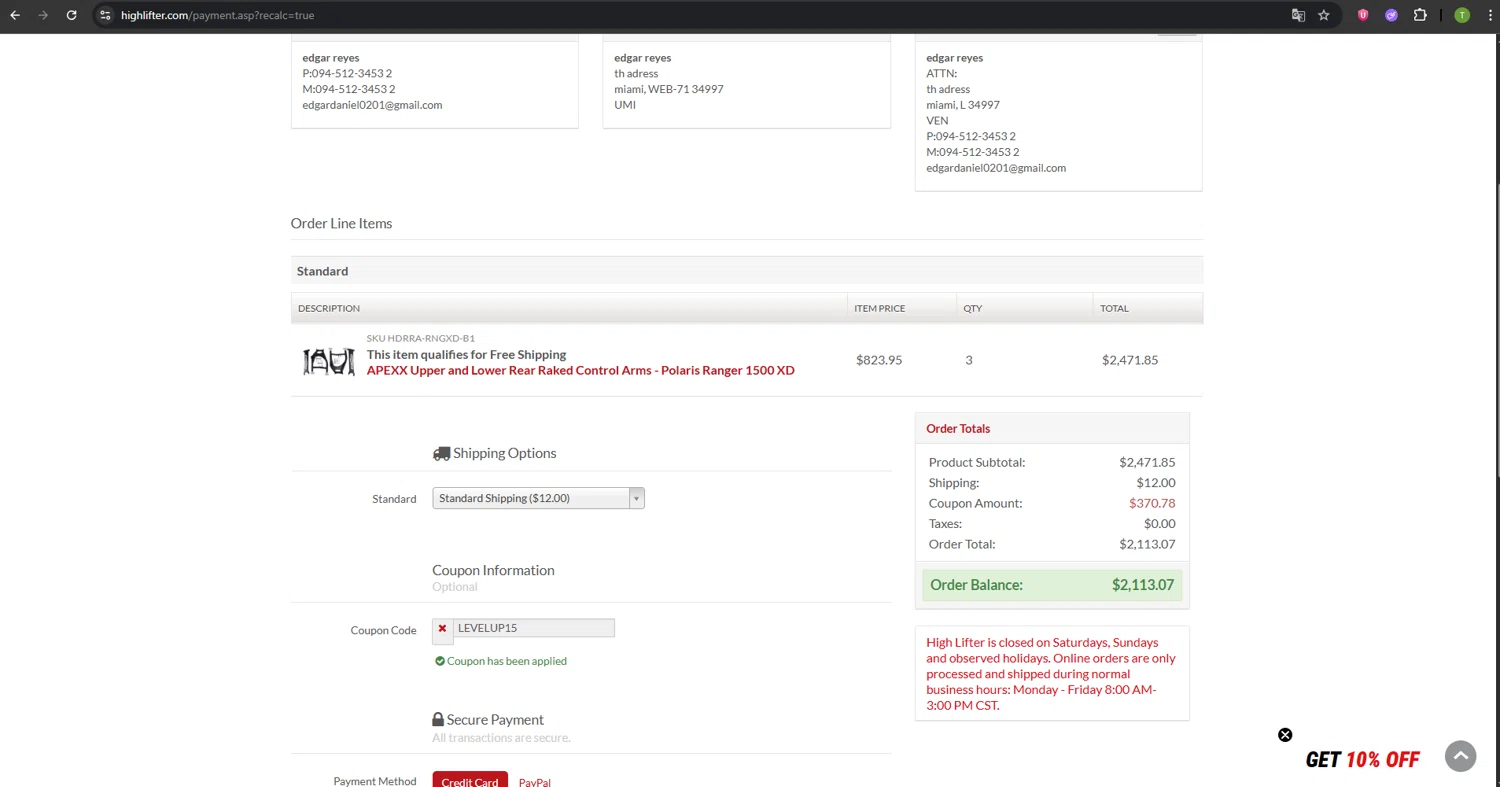Open the red shield extension
The image size is (1500, 787).
coord(1363,15)
